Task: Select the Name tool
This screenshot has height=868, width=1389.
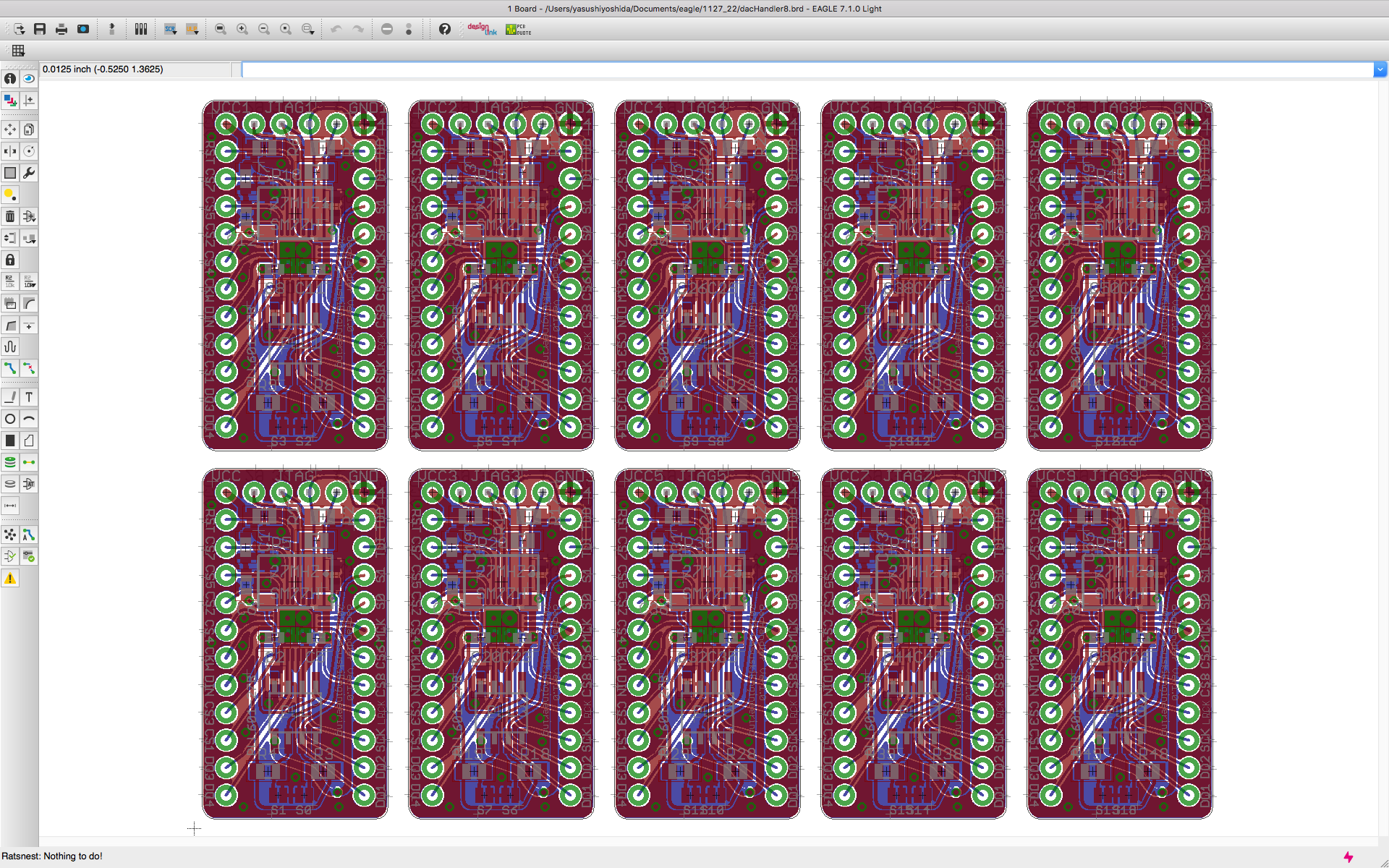Action: click(x=10, y=281)
